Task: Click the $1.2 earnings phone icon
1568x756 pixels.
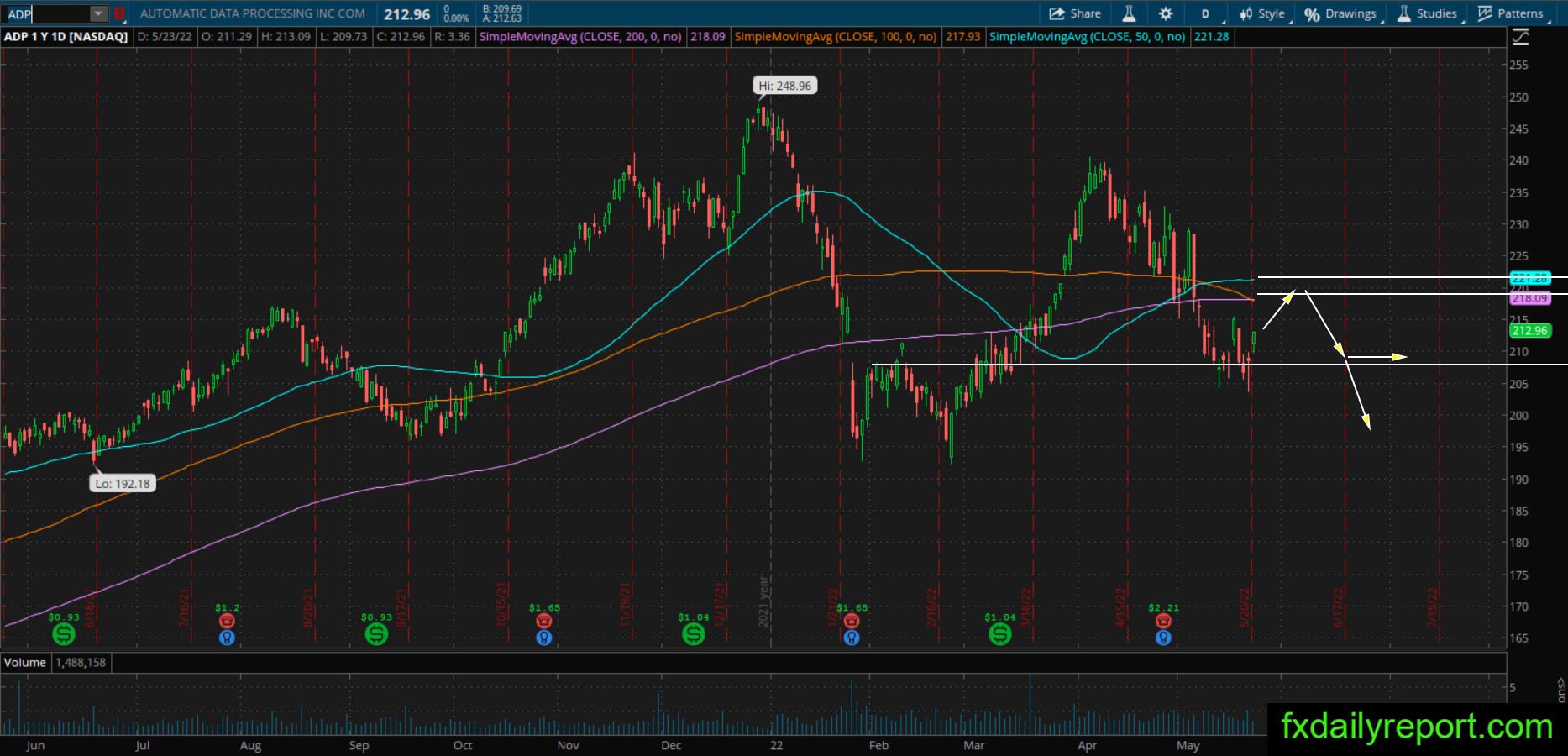Action: pyautogui.click(x=227, y=621)
